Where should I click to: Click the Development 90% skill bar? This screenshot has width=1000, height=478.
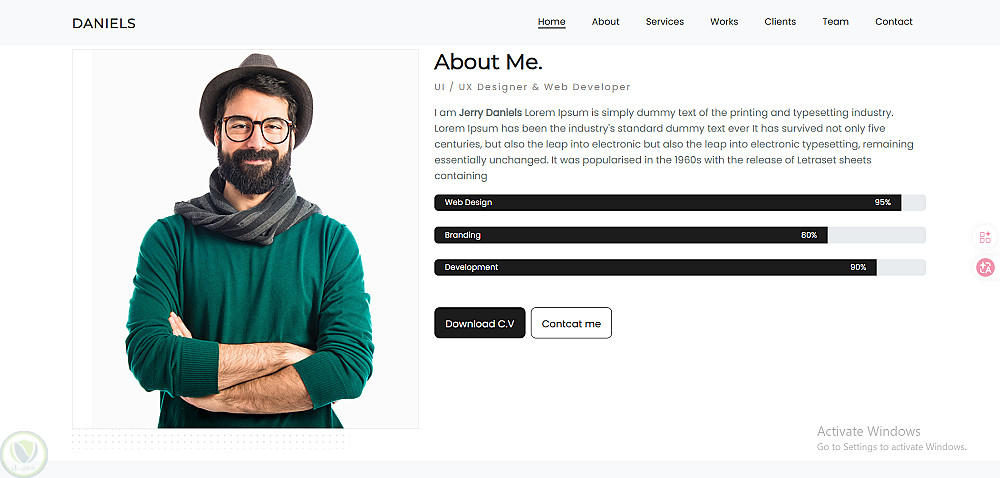tap(680, 268)
